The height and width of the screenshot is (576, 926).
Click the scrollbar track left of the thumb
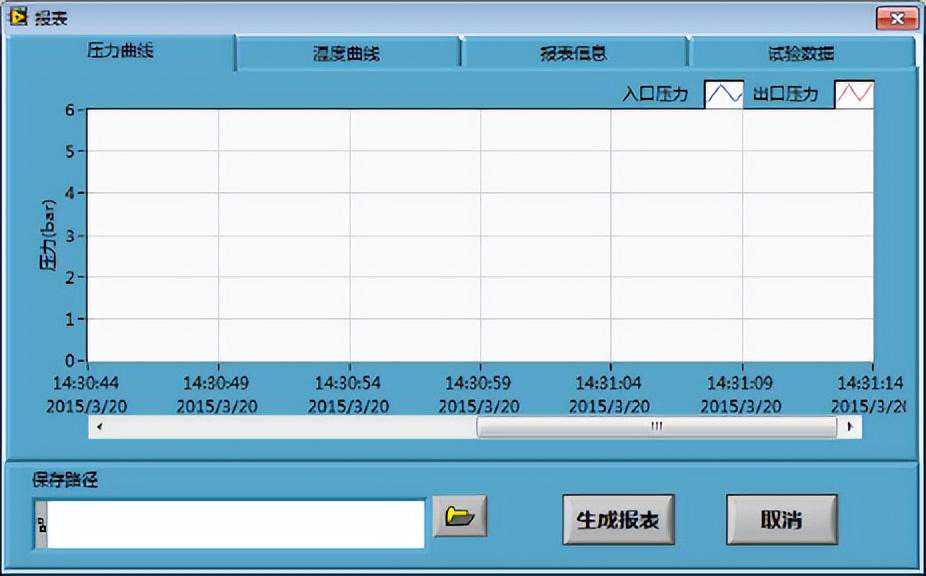click(290, 427)
